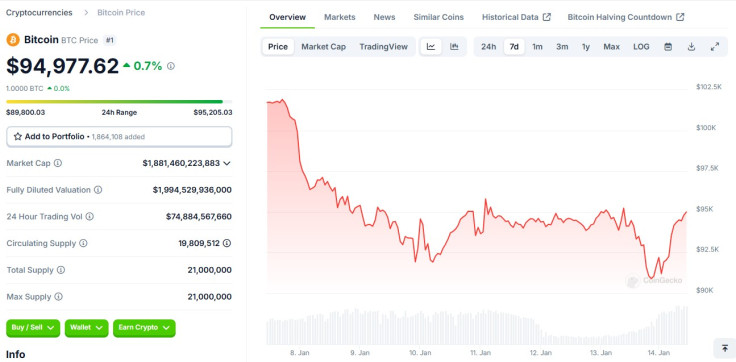Screen dimensions: 736x362
Task: Click Historical Data external link icon
Action: tap(546, 17)
